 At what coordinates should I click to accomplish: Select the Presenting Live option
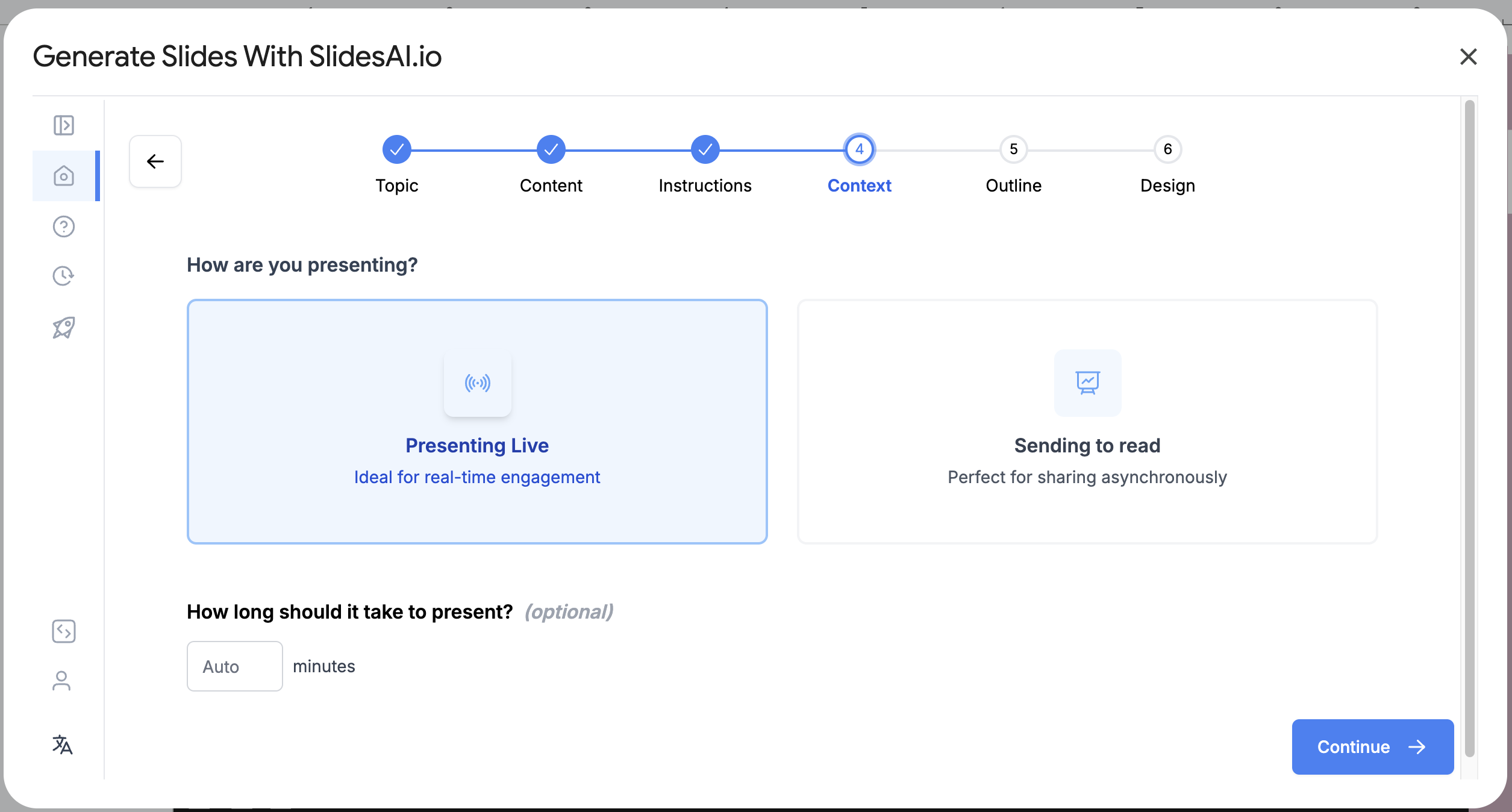tap(477, 446)
